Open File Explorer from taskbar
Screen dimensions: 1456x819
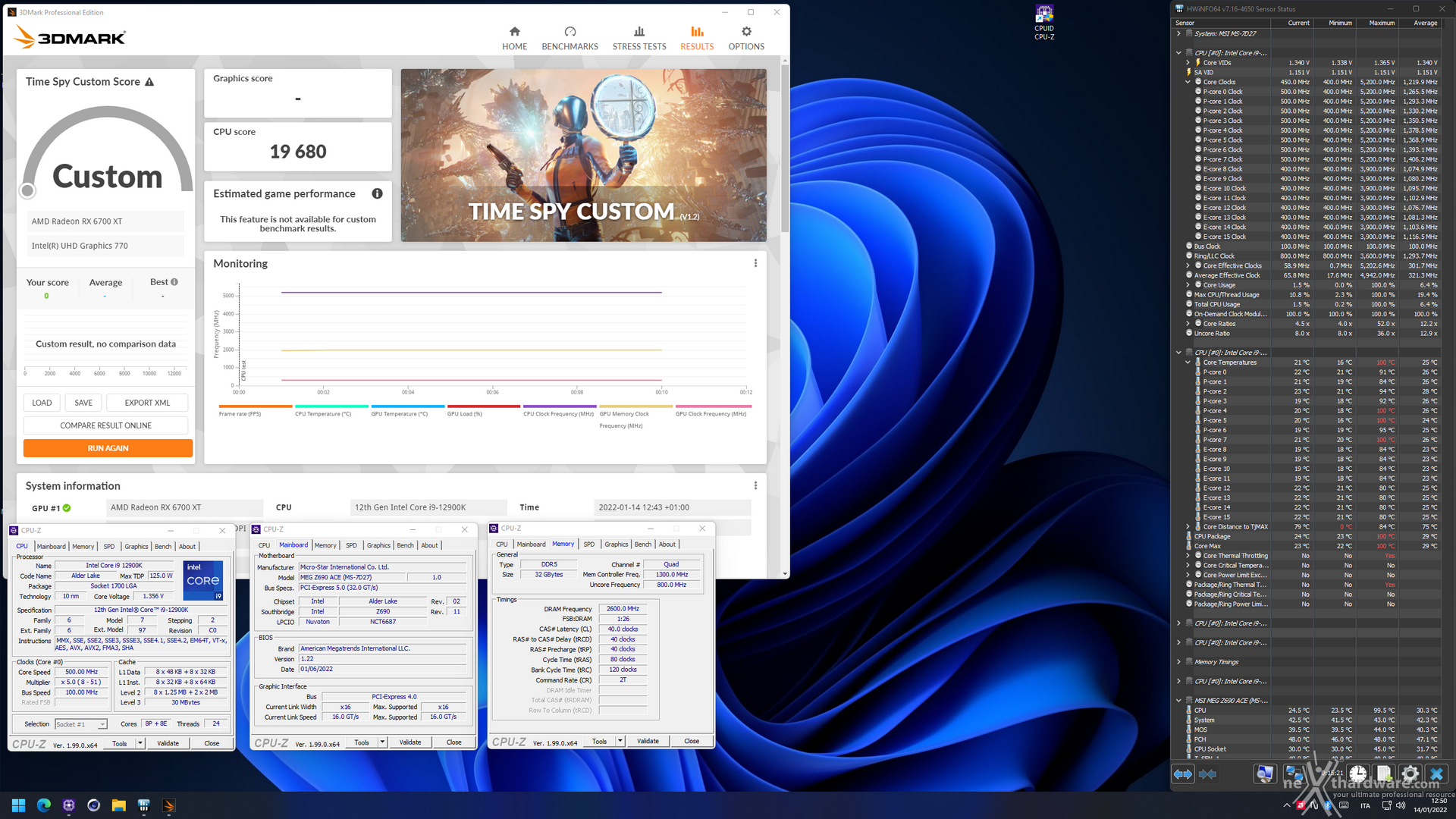[x=119, y=805]
